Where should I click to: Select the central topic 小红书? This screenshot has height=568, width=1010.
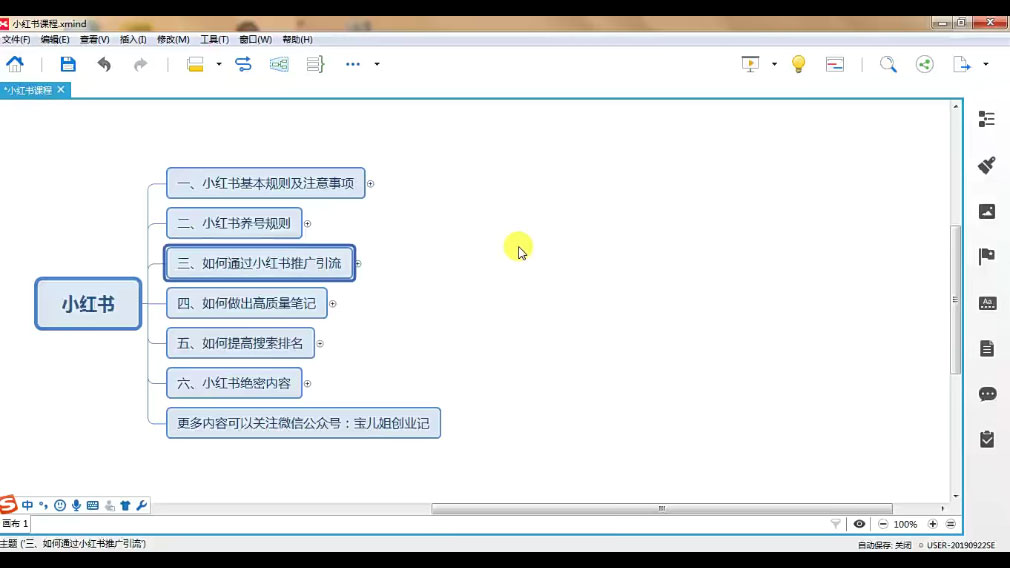pyautogui.click(x=88, y=304)
